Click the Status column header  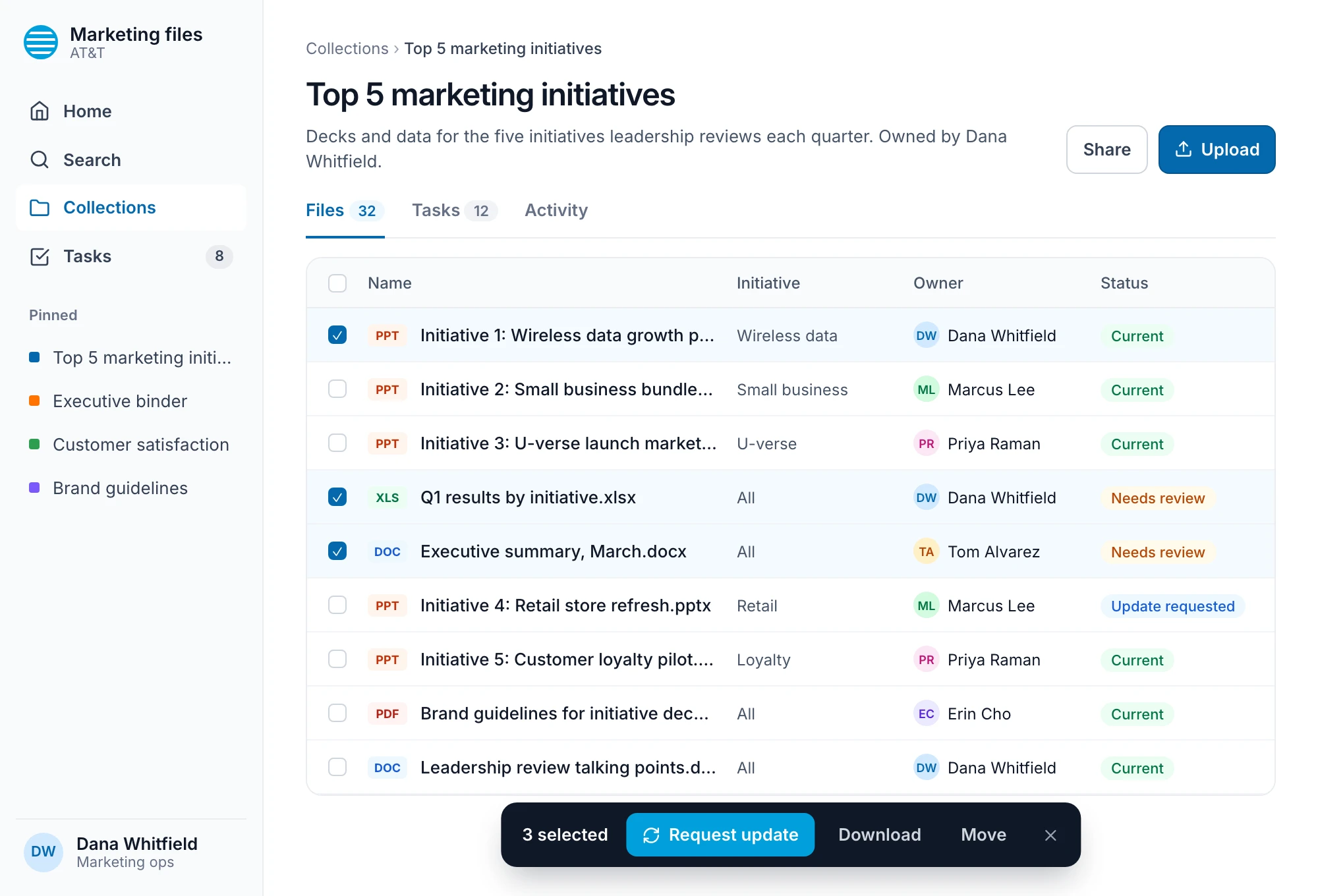(x=1124, y=283)
